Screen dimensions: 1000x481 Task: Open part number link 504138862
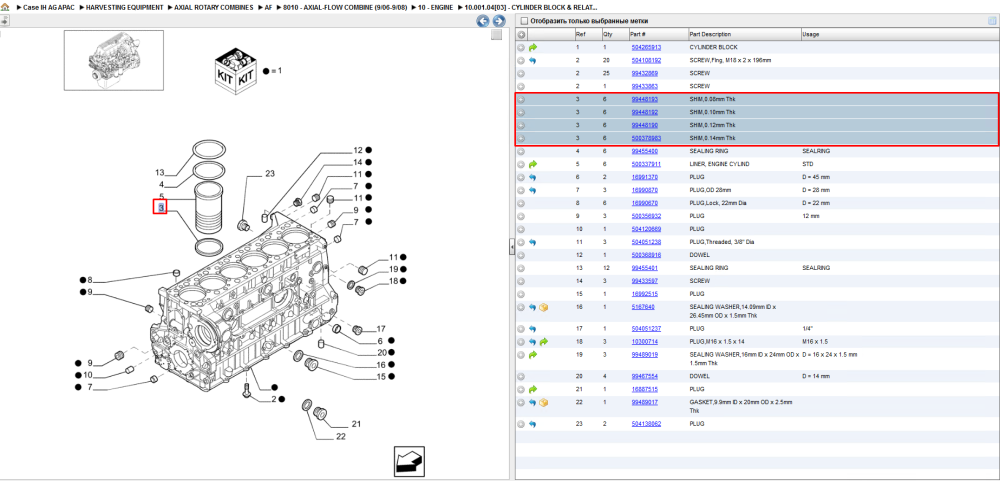pos(646,424)
